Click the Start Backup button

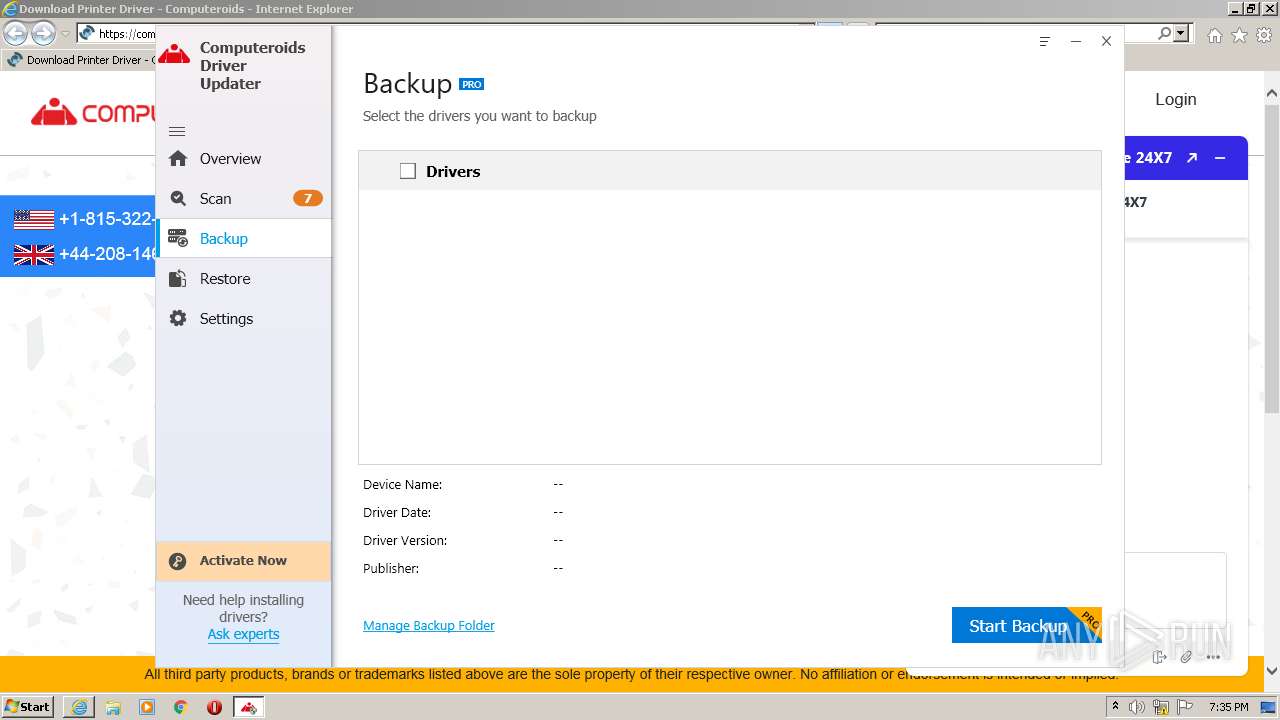pos(1026,626)
